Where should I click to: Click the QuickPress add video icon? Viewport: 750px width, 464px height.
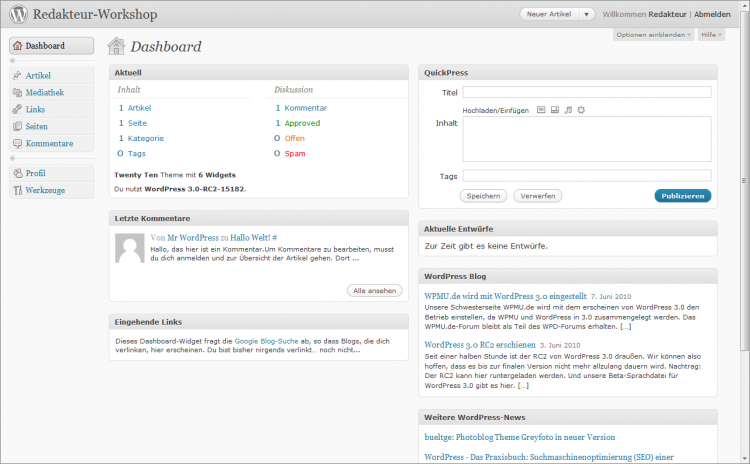pos(555,110)
